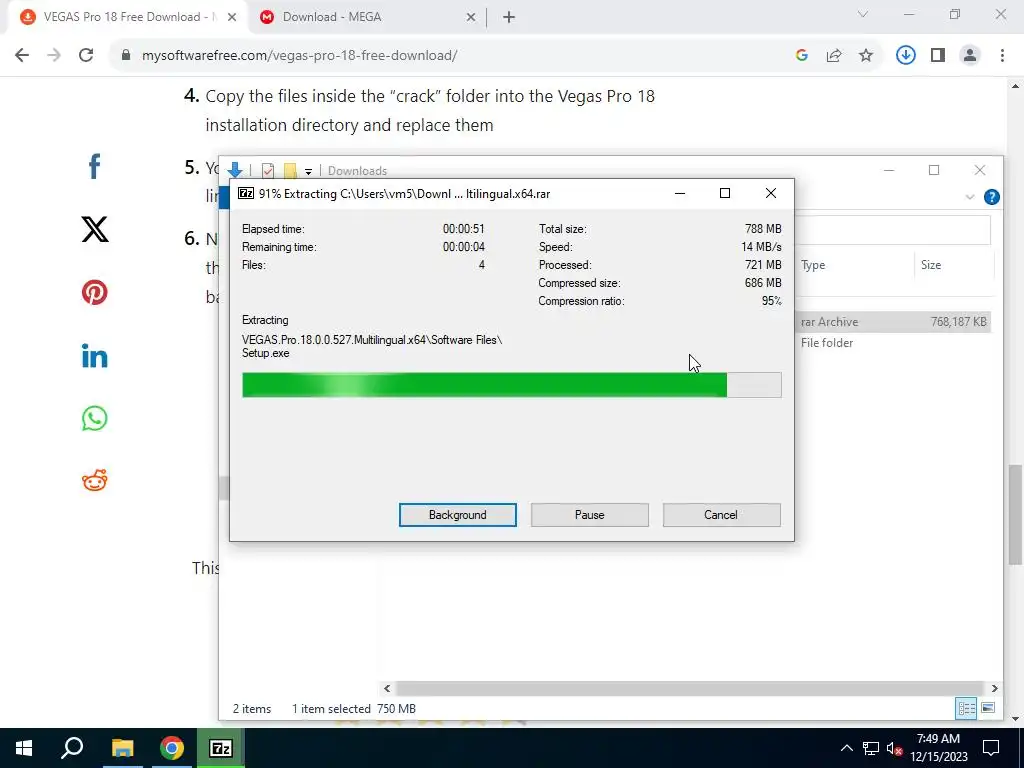The image size is (1024, 768).
Task: Open the notification center
Action: (x=991, y=748)
